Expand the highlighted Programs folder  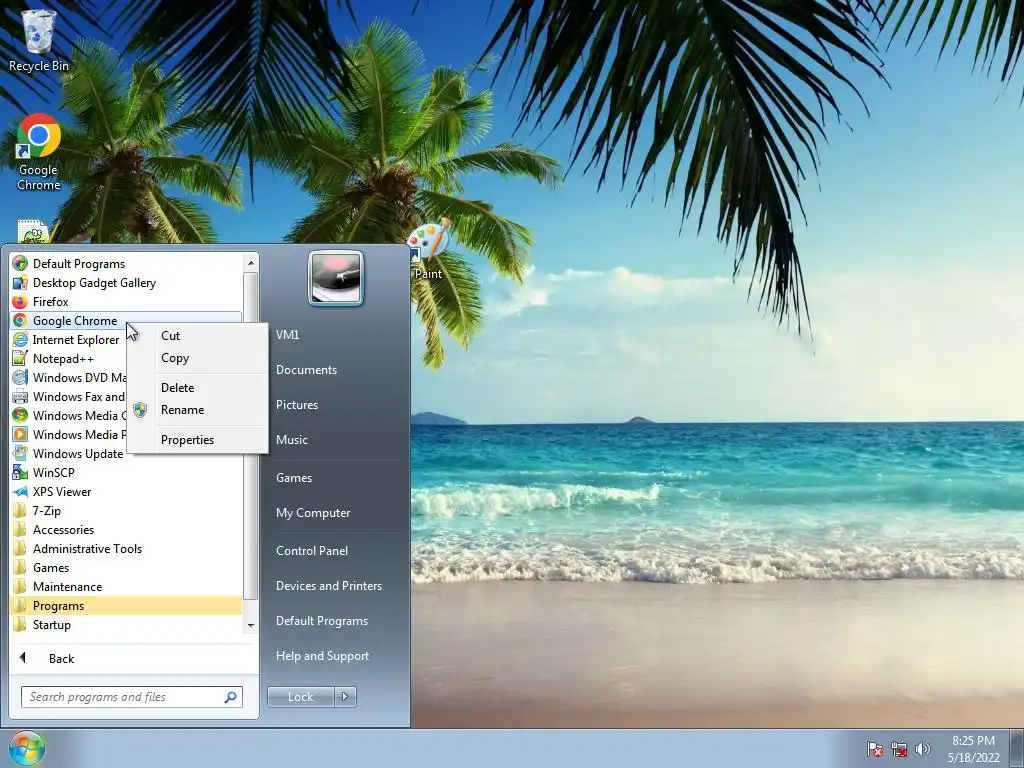click(x=127, y=605)
